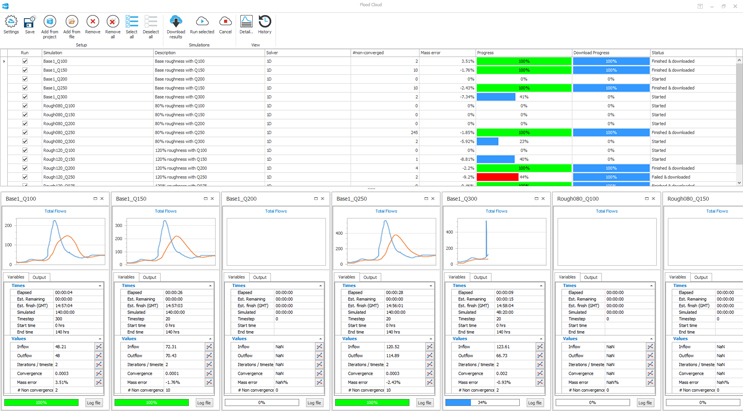Uncheck Run checkbox for Base1_Q100

pyautogui.click(x=25, y=61)
